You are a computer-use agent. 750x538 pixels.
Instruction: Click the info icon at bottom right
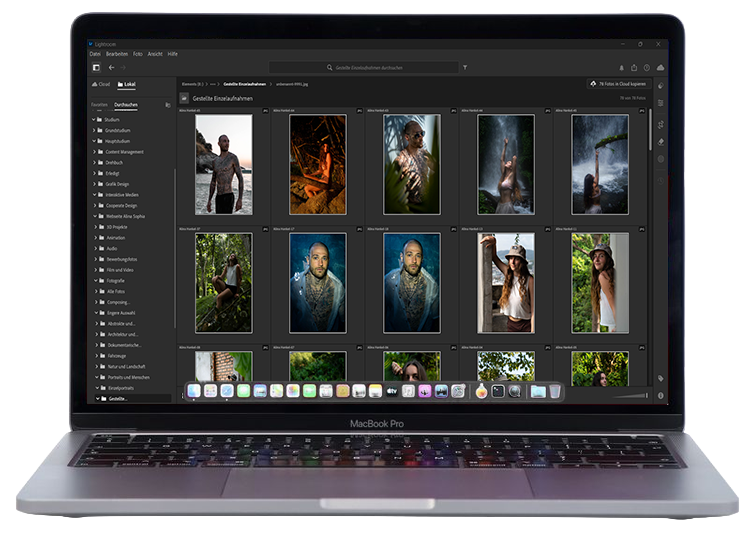(661, 395)
